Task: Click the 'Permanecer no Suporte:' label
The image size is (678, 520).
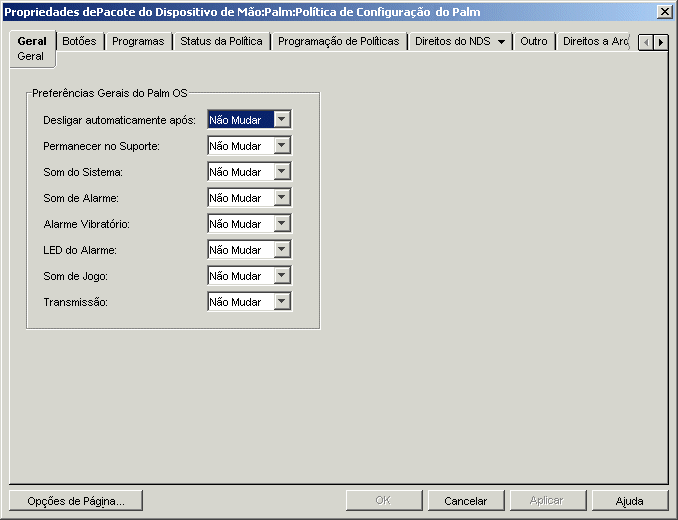Action: point(101,146)
